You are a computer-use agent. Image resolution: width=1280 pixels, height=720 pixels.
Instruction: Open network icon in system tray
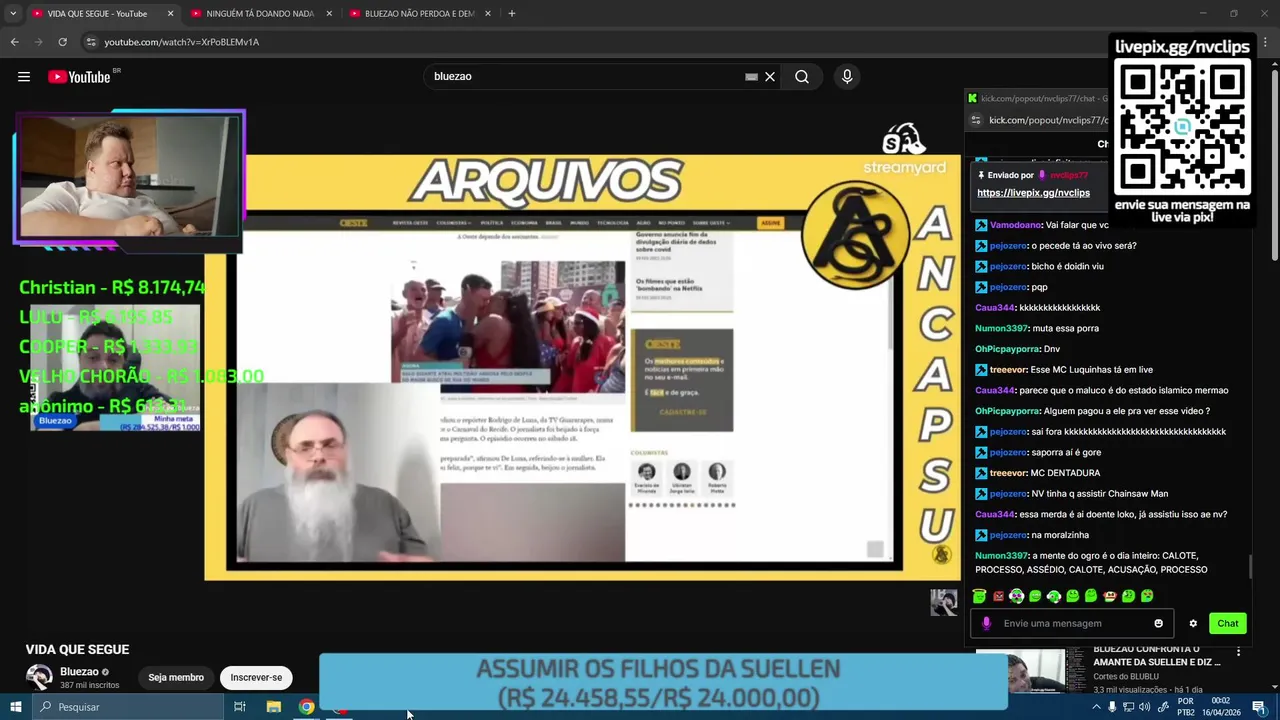click(1129, 707)
